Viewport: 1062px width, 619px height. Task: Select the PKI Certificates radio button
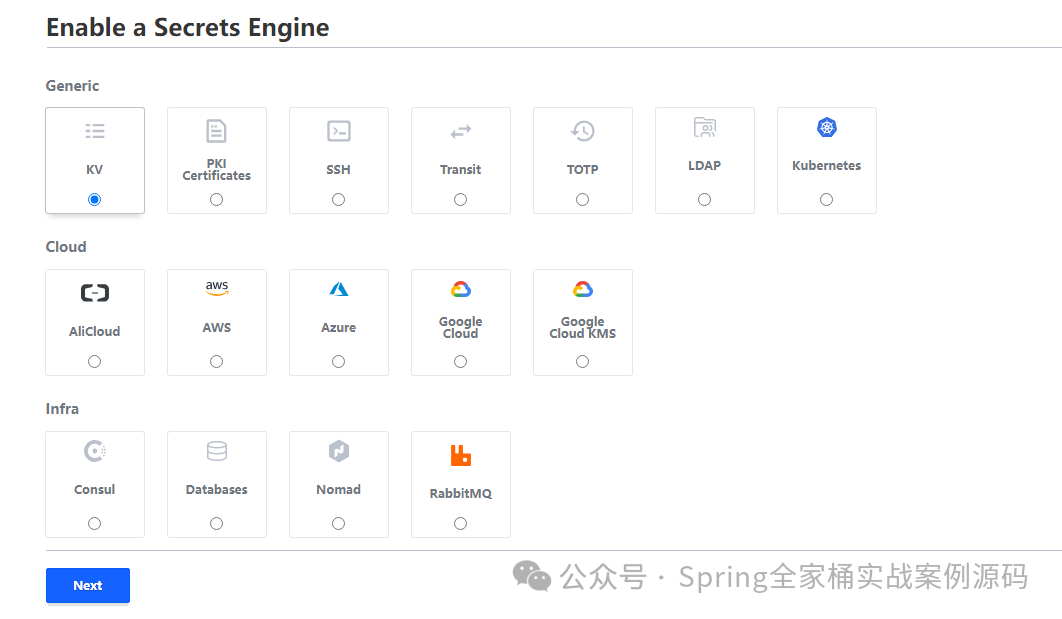(216, 199)
